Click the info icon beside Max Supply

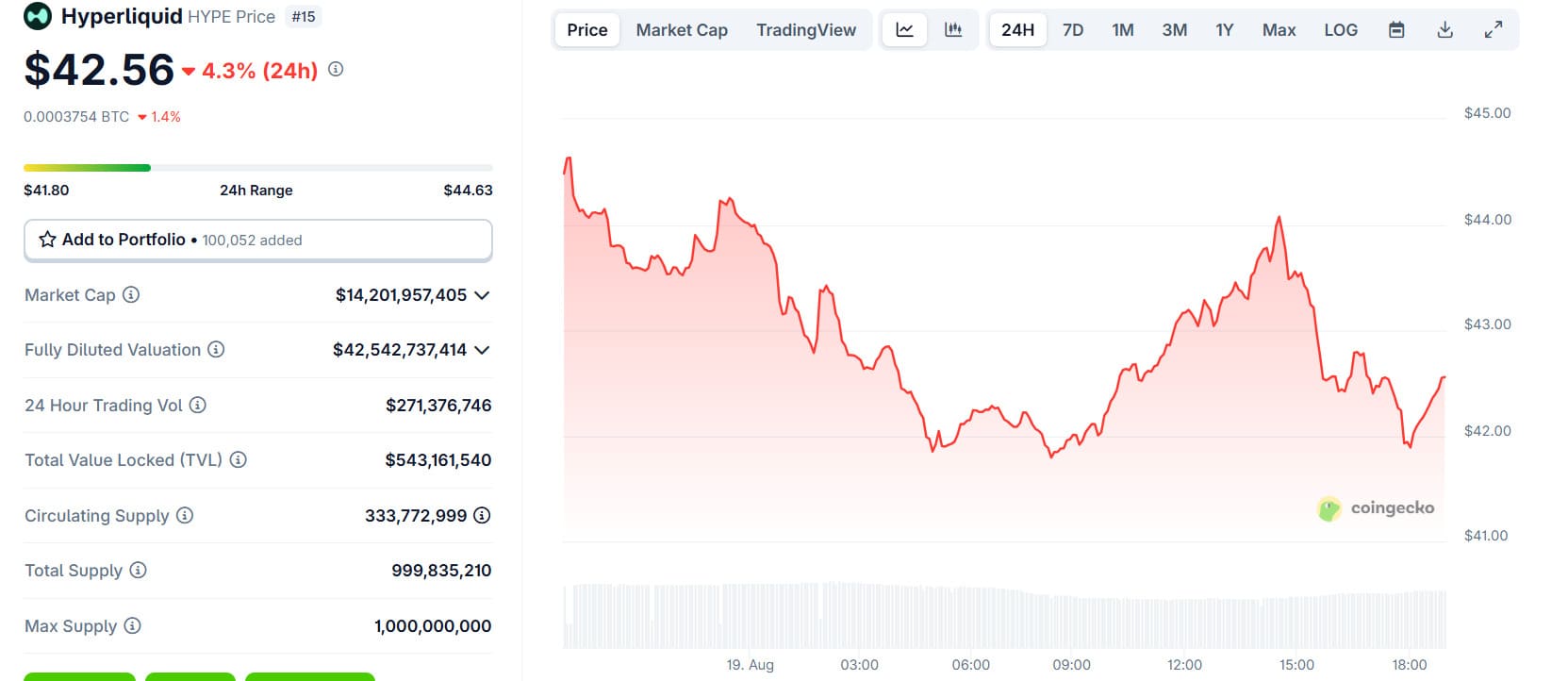tap(133, 625)
